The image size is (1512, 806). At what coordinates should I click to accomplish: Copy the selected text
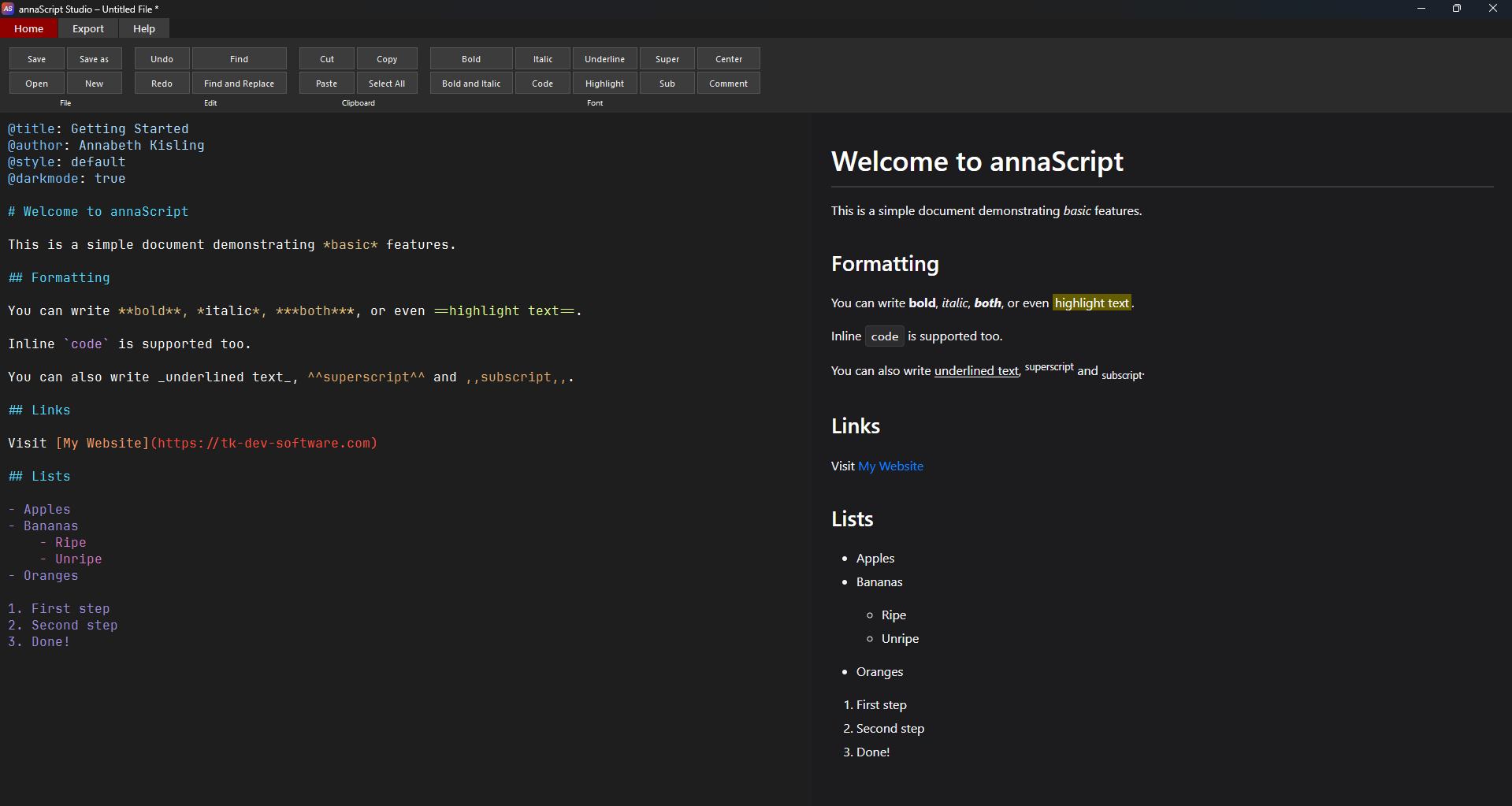click(x=387, y=59)
